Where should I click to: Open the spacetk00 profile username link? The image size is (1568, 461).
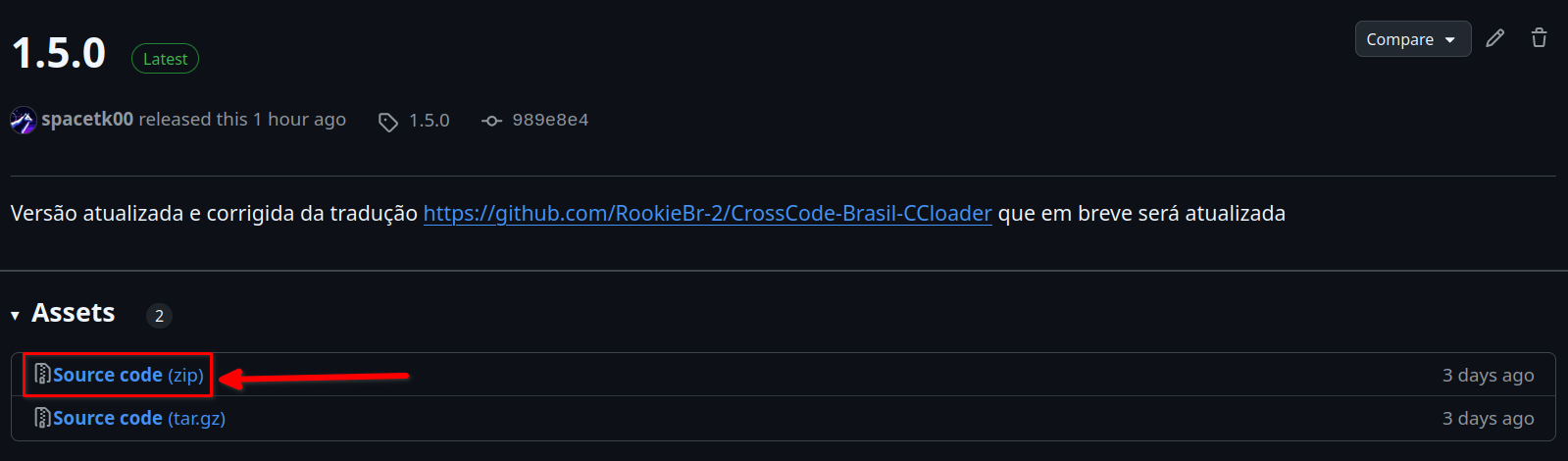87,120
